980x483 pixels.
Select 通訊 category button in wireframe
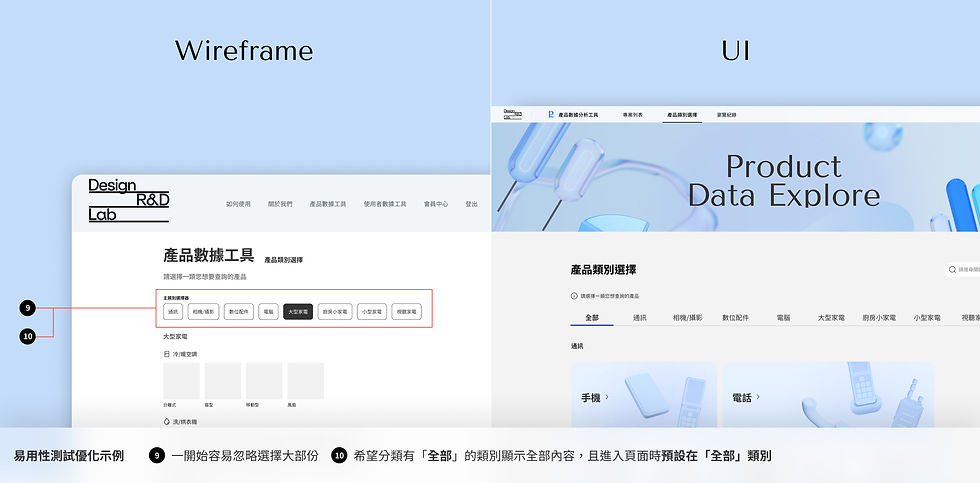pos(173,312)
